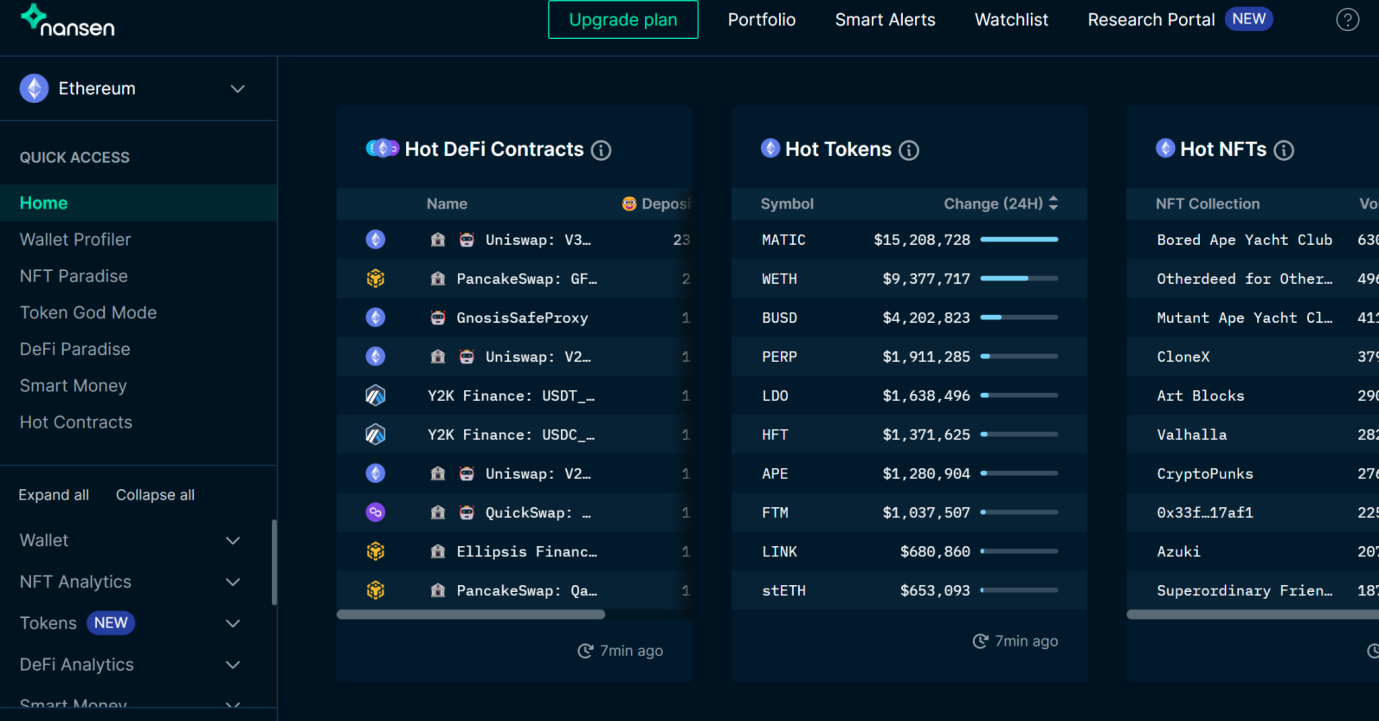
Task: Click Hot DeFi Contracts horizontal scrollbar
Action: 471,614
